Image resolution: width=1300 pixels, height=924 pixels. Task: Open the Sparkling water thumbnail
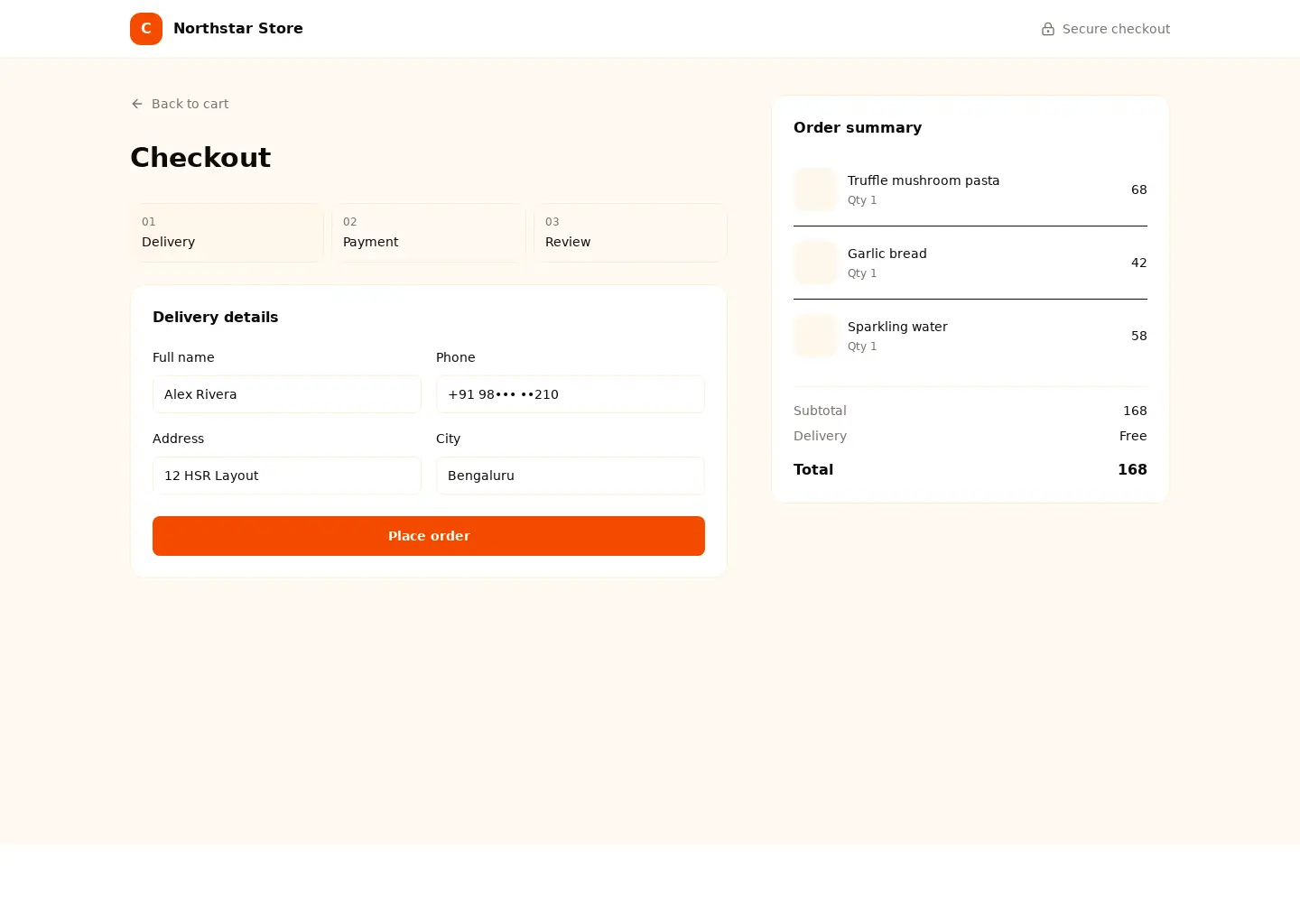click(815, 336)
